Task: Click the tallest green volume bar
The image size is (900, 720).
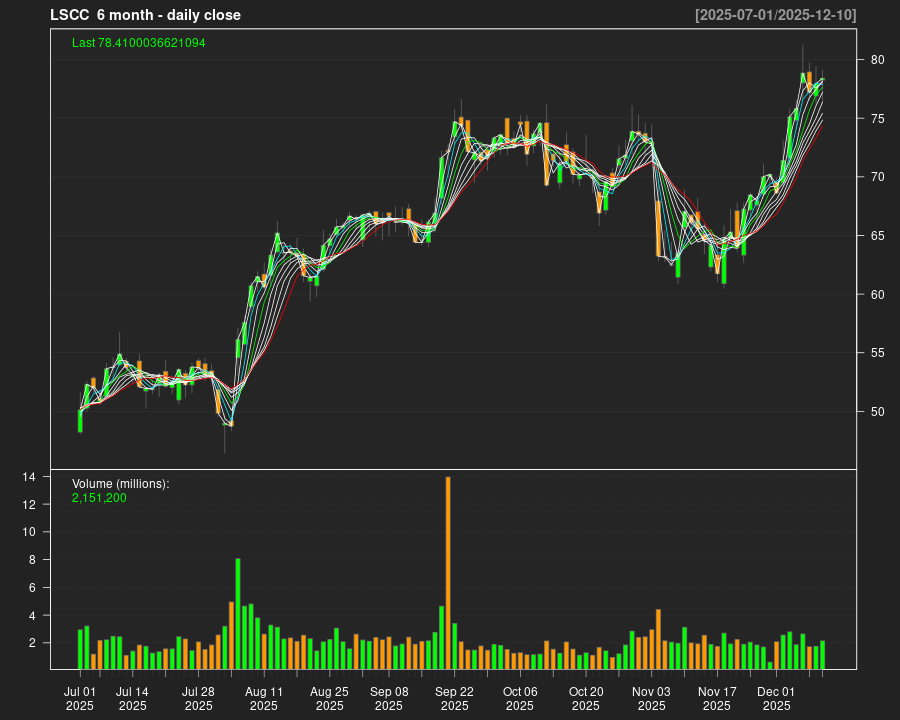Action: [x=238, y=613]
